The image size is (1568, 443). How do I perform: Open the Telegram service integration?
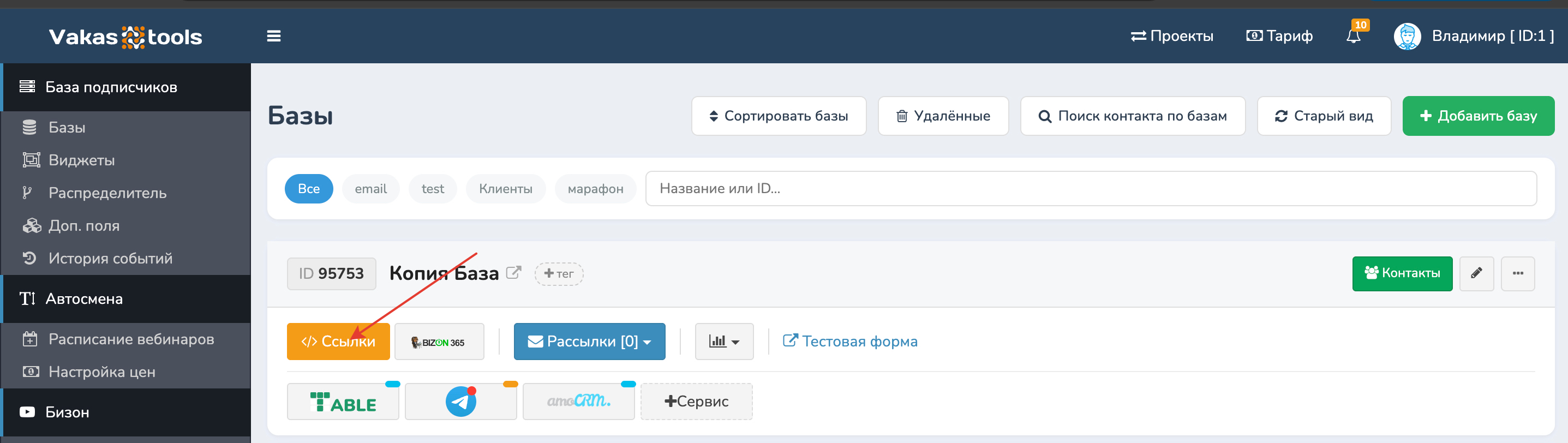[461, 402]
